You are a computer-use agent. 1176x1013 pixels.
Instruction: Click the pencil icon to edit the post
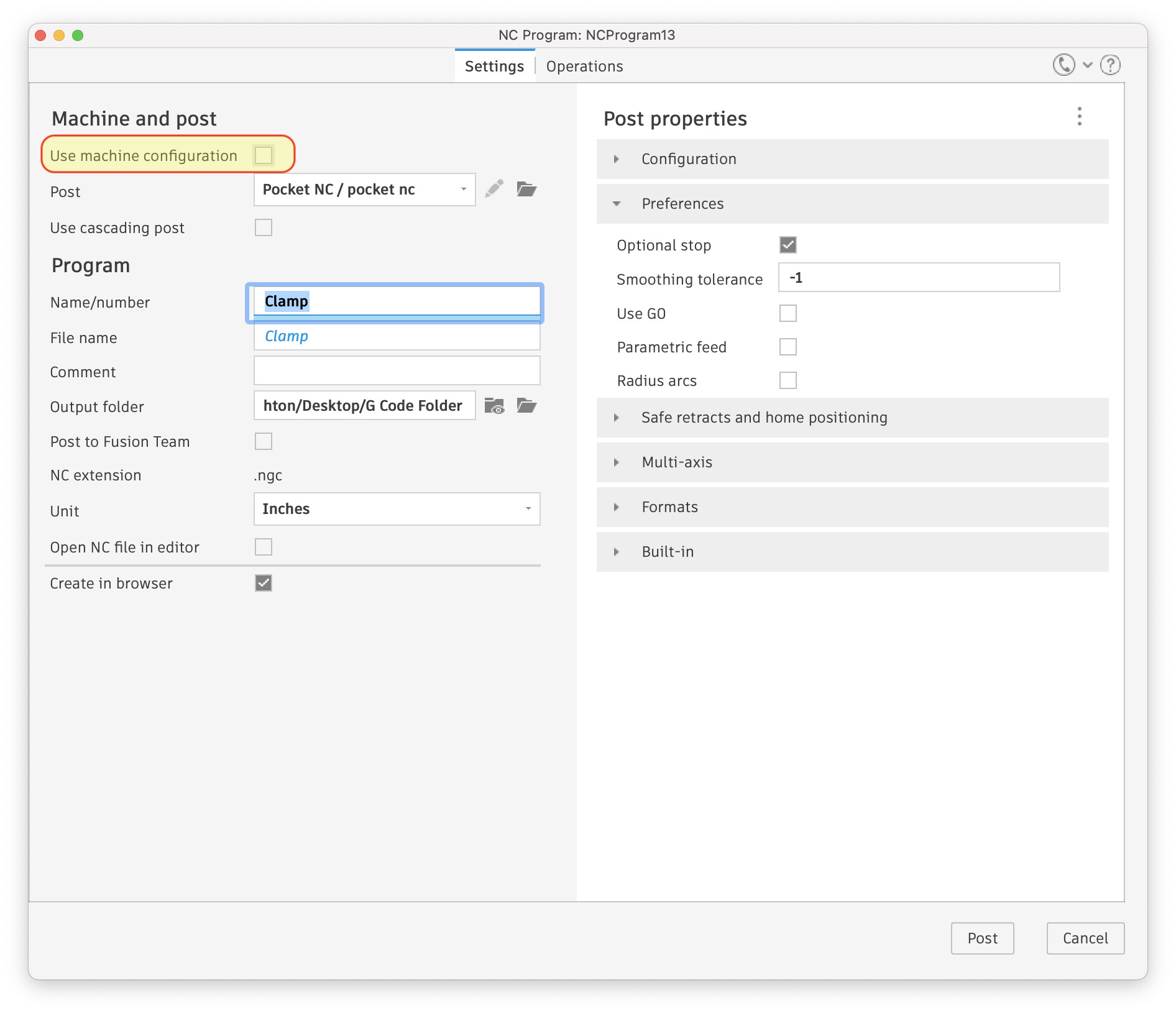click(x=494, y=189)
